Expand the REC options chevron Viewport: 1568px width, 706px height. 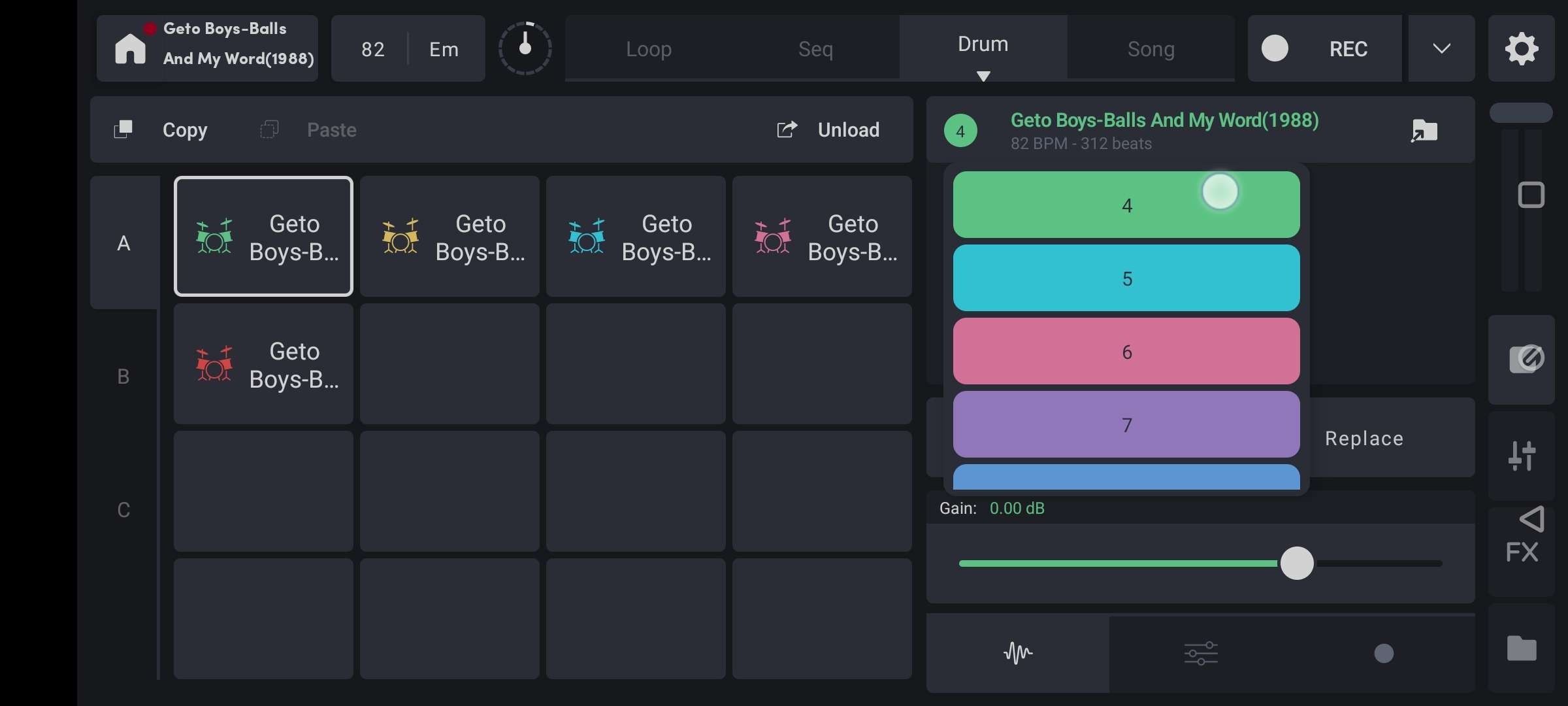point(1441,48)
